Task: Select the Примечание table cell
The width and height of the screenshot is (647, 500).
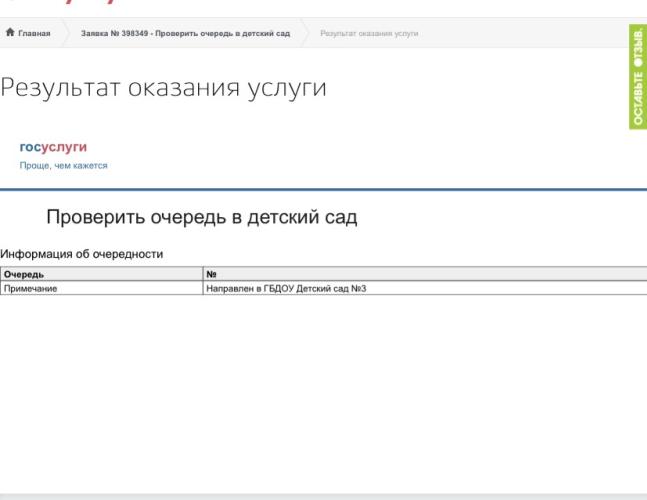Action: pos(102,288)
